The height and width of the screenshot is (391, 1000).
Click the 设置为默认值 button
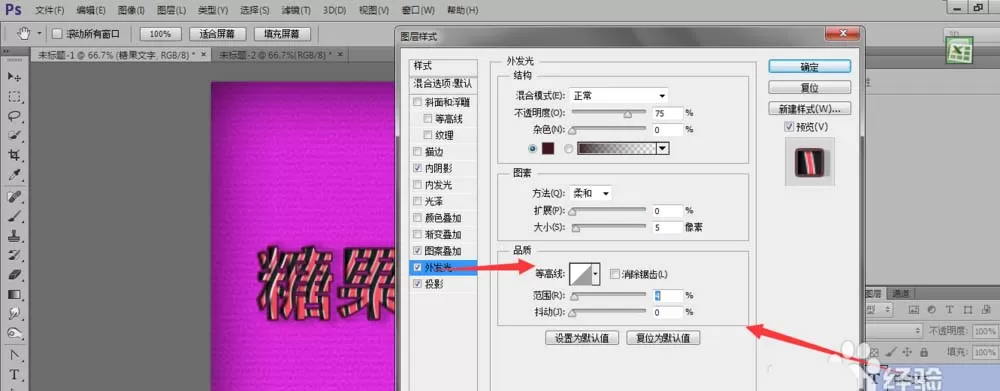[x=582, y=338]
